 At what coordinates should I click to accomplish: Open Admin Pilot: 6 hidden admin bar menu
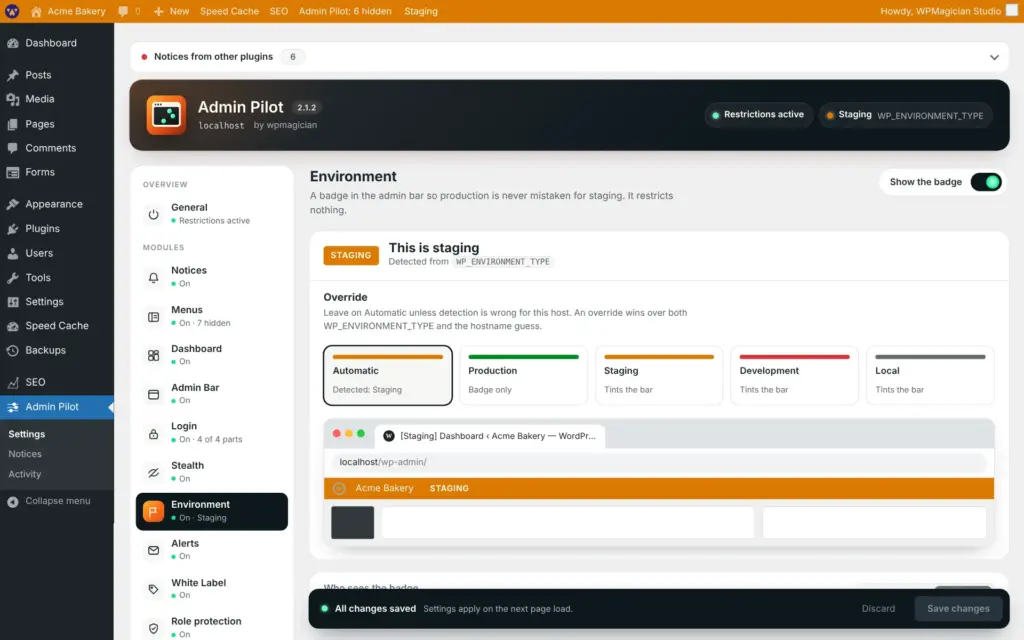345,11
